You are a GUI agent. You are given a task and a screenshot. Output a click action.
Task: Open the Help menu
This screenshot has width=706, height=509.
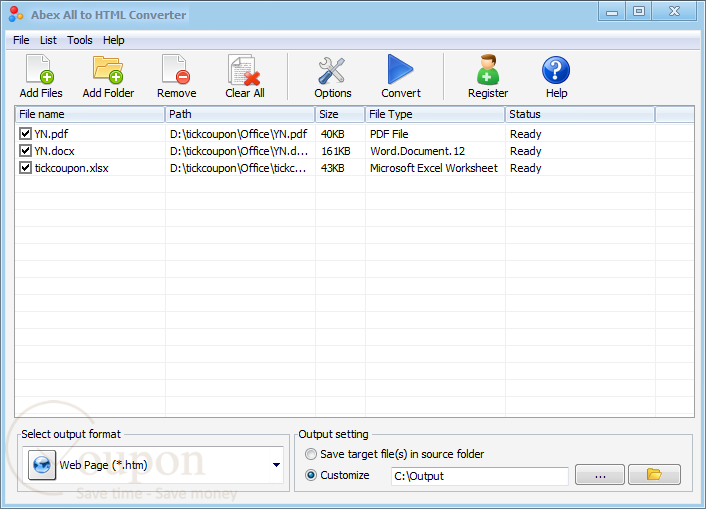coord(113,40)
